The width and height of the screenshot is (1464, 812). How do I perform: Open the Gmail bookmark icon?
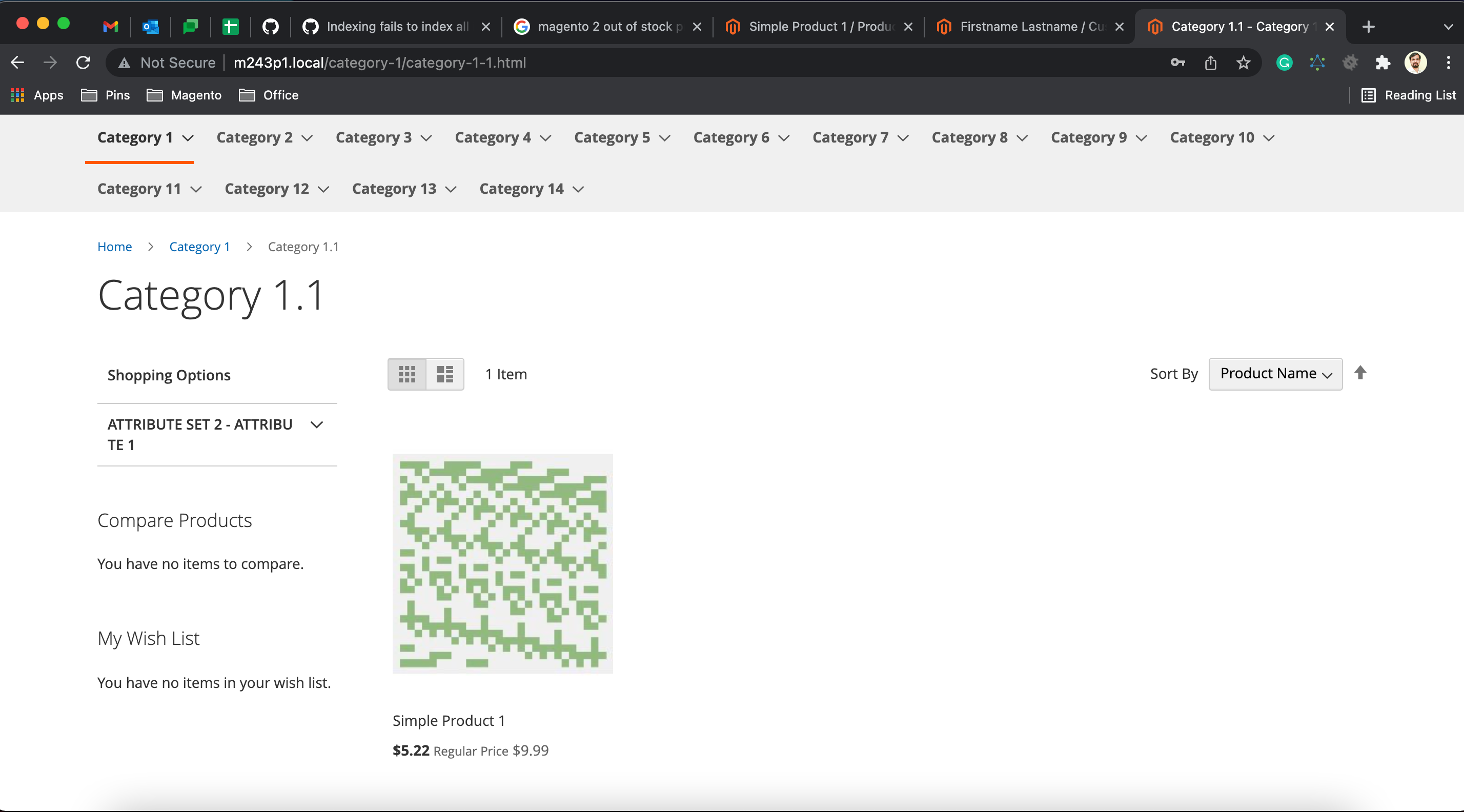pyautogui.click(x=110, y=27)
